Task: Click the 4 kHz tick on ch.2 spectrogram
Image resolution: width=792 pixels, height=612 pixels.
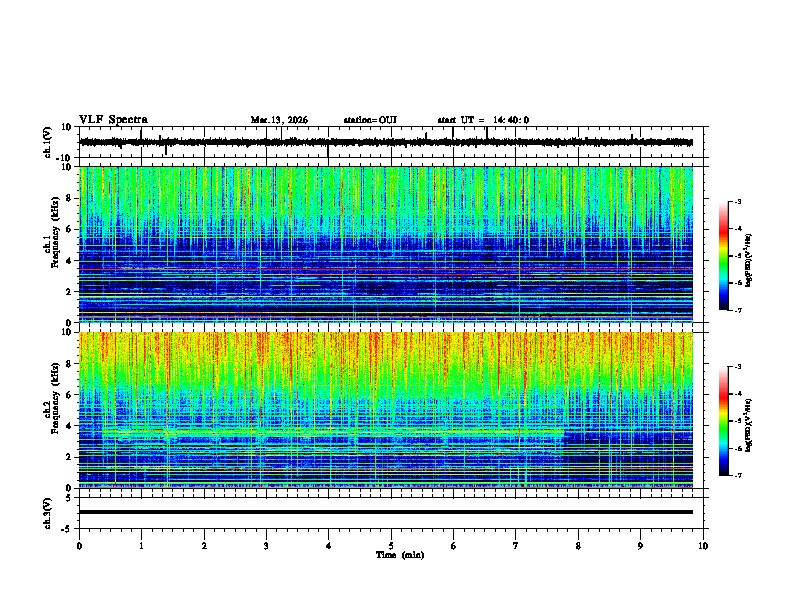Action: point(69,426)
